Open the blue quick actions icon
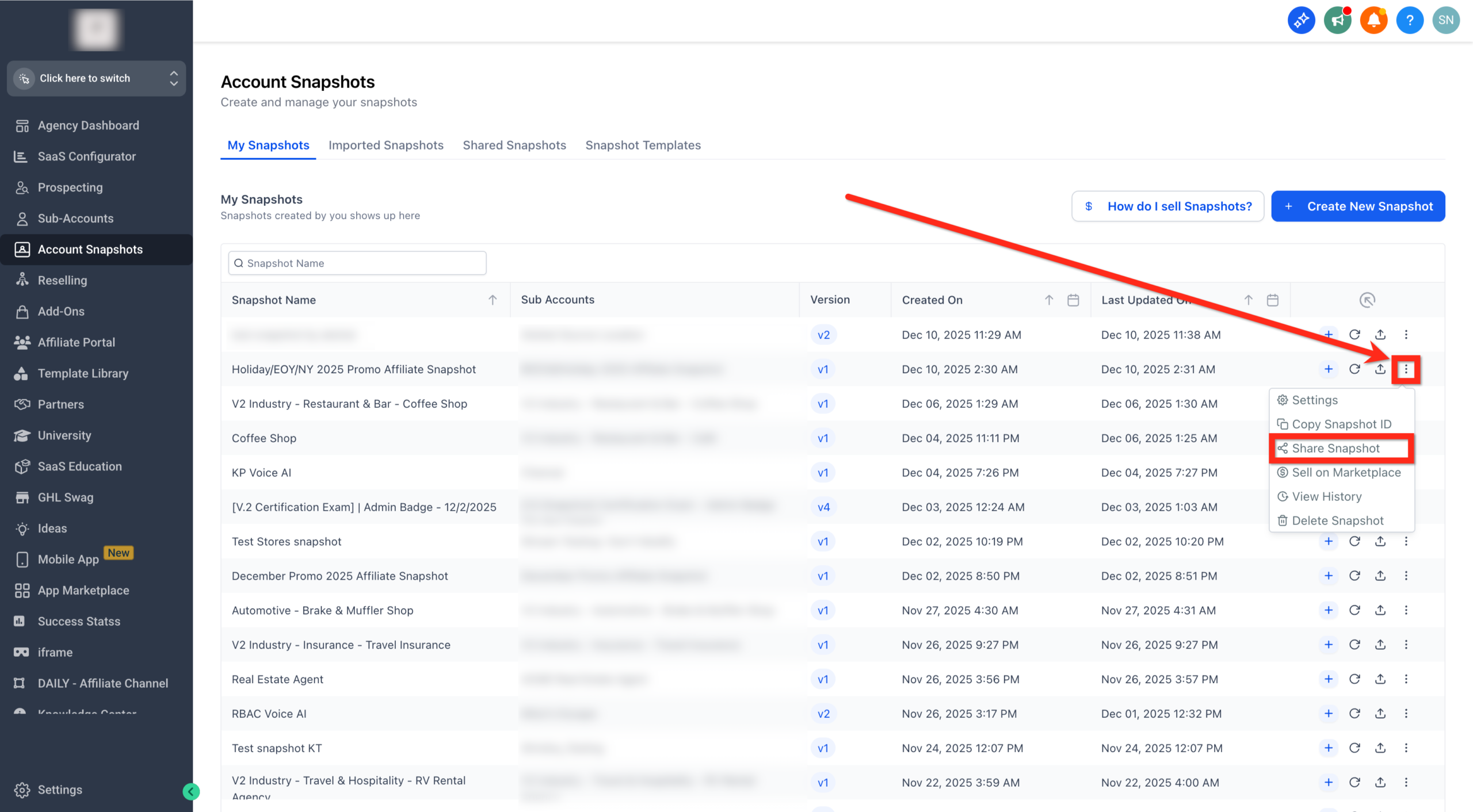This screenshot has height=812, width=1473. (1300, 21)
